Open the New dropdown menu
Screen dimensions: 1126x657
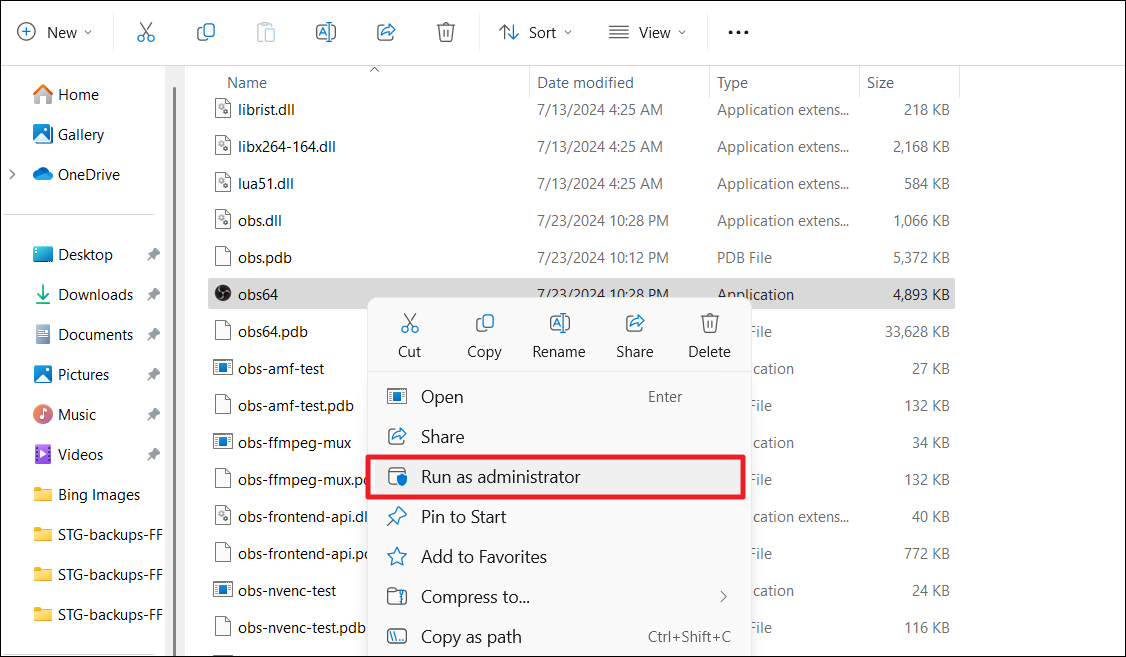point(55,32)
